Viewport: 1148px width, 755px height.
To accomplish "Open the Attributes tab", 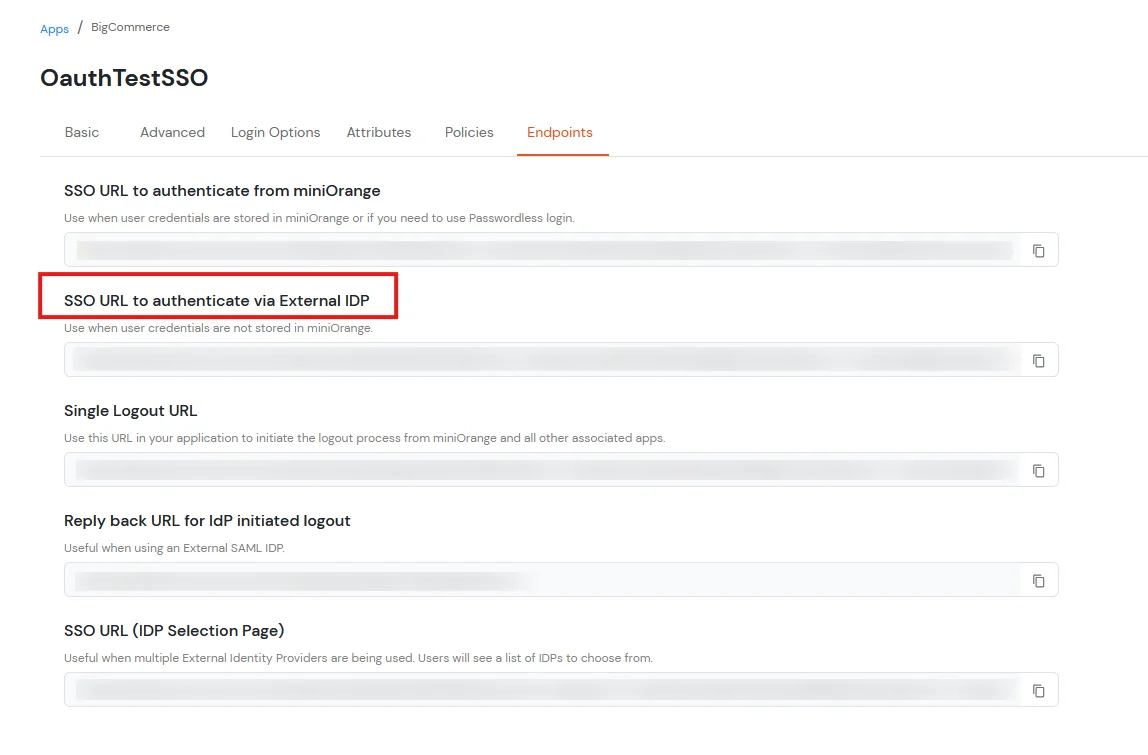I will pyautogui.click(x=379, y=132).
